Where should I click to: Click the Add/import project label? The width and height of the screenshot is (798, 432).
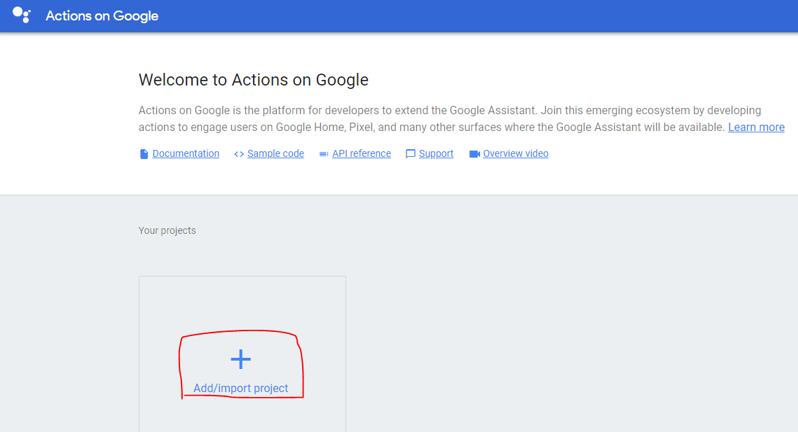(x=241, y=388)
